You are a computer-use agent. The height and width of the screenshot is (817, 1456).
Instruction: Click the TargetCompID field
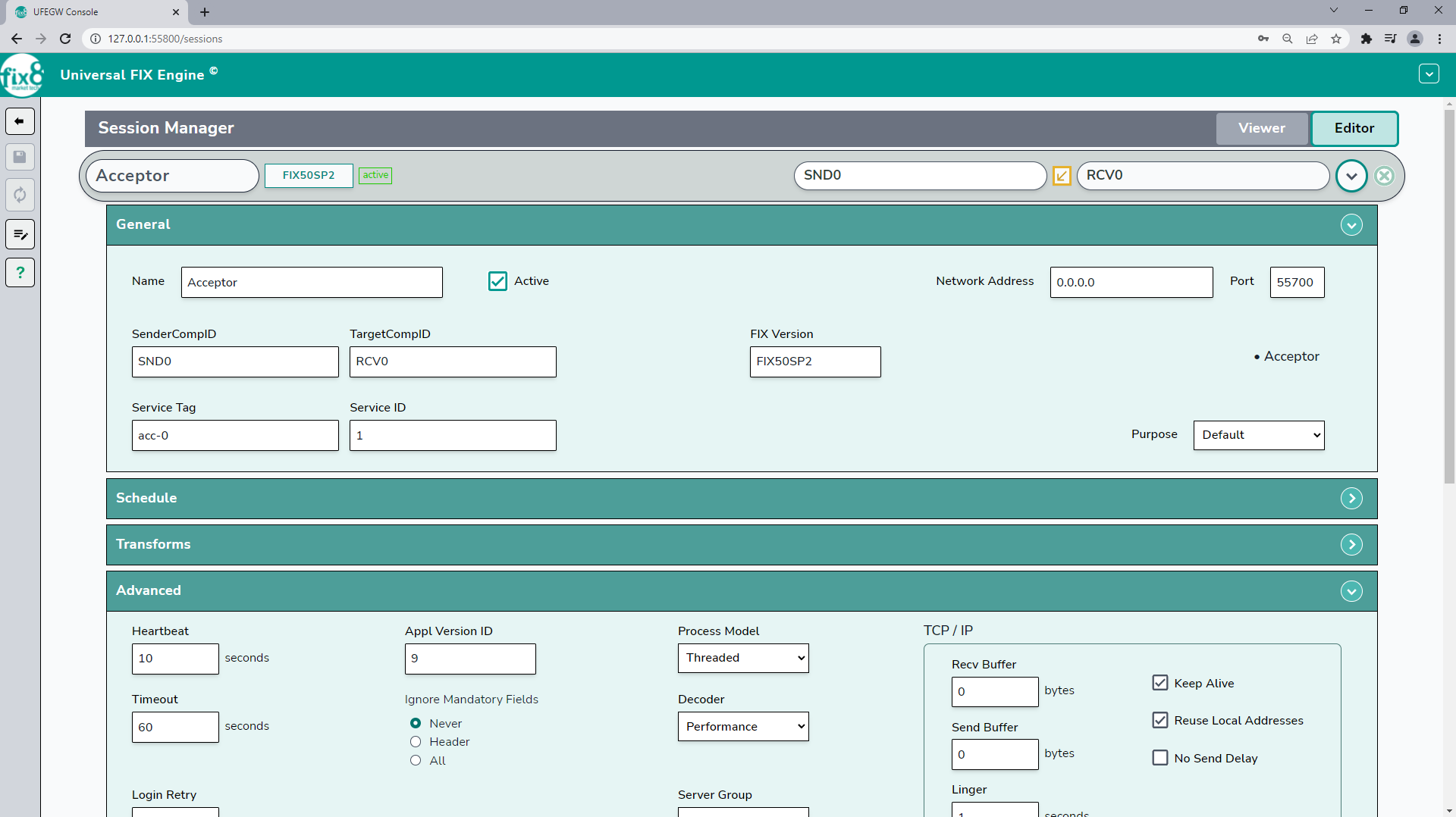pyautogui.click(x=453, y=362)
